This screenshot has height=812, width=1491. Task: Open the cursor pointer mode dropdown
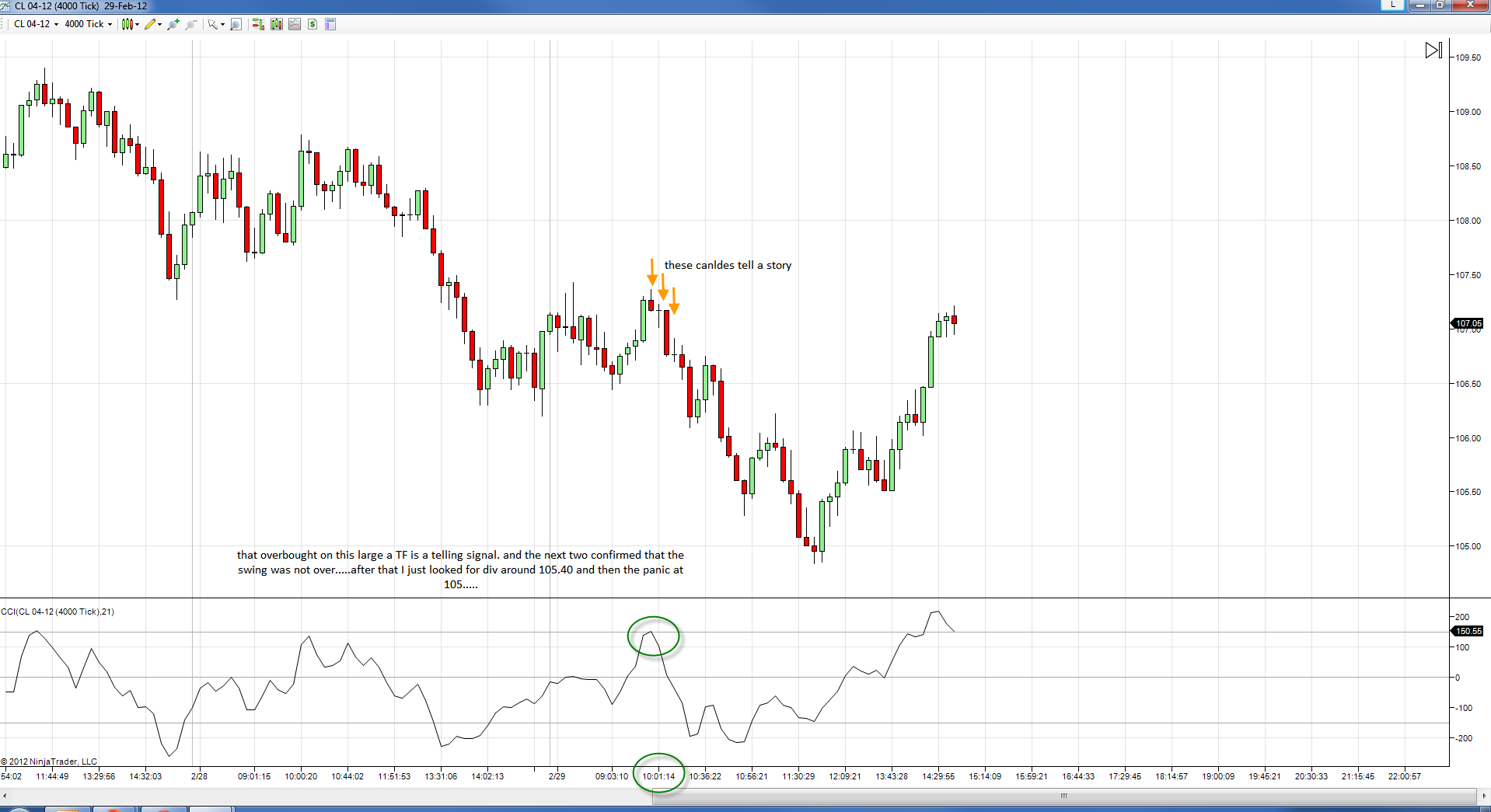tap(215, 24)
